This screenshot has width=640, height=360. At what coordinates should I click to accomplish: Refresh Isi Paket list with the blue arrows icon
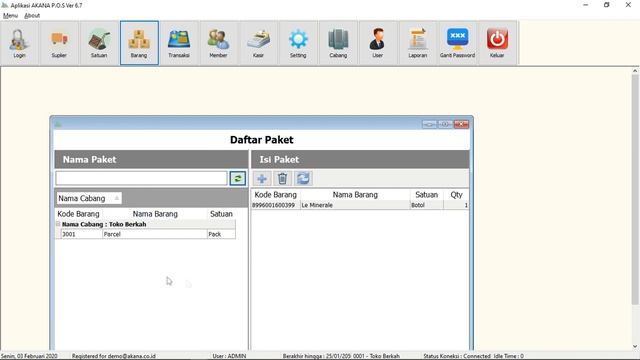(303, 178)
